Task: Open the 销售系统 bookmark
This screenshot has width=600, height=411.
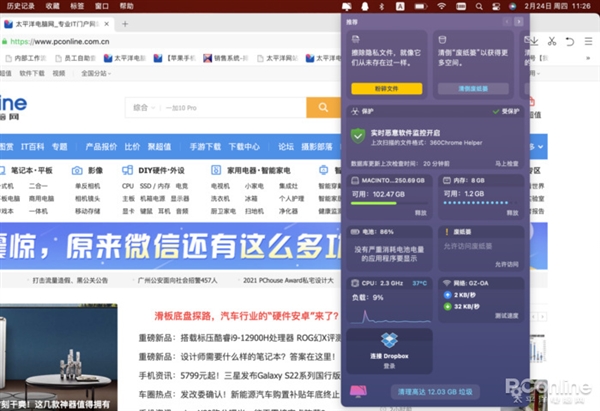Action: click(226, 58)
